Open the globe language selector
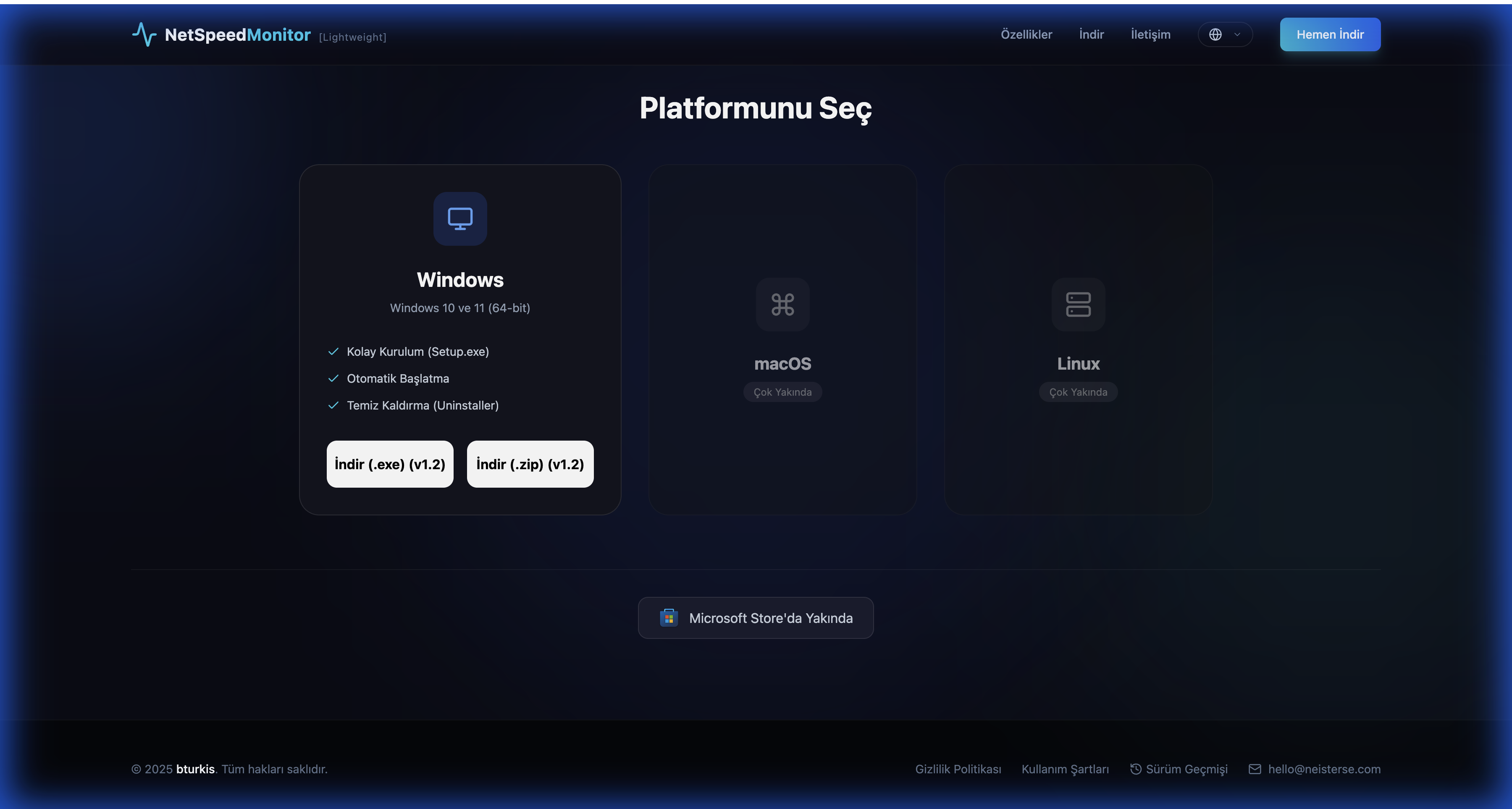 pos(1225,34)
